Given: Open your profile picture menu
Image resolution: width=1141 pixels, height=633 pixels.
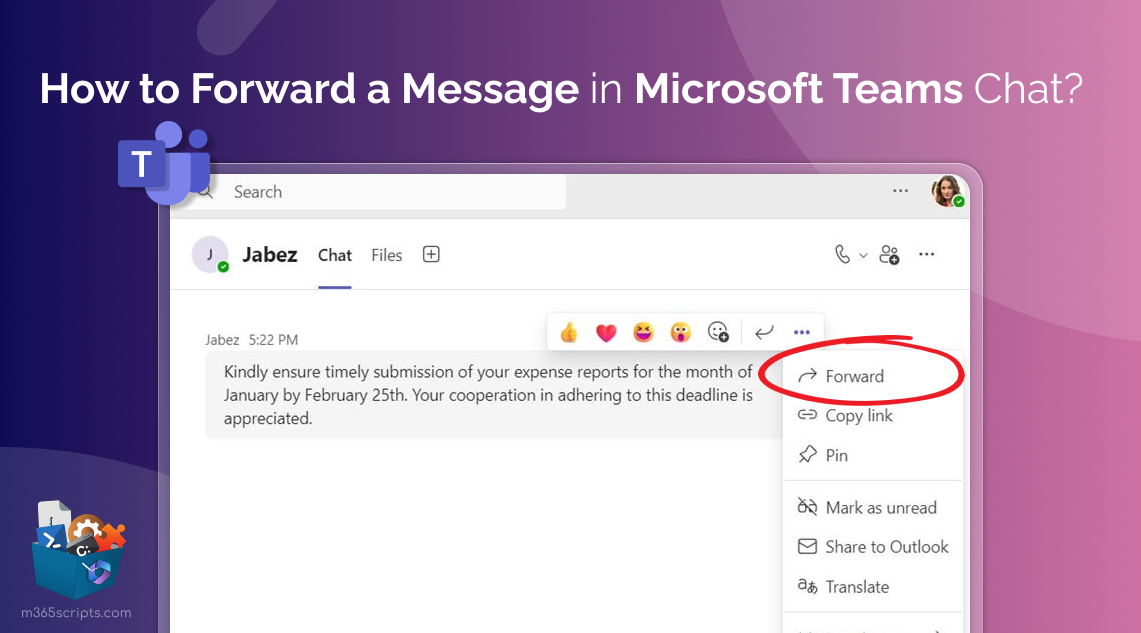Looking at the screenshot, I should click(947, 191).
